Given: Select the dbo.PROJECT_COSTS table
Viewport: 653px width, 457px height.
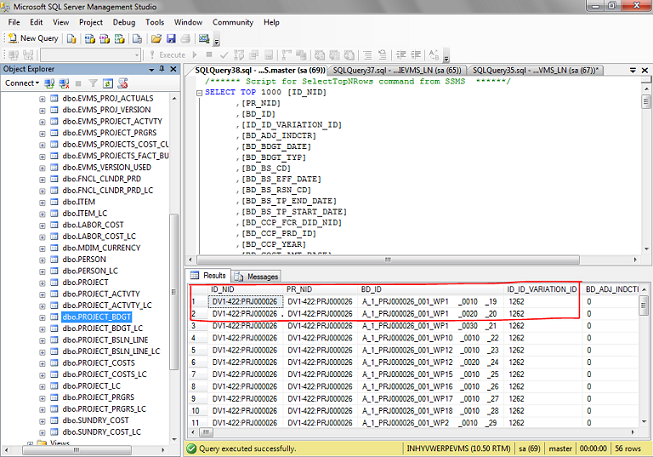Looking at the screenshot, I should tap(98, 362).
